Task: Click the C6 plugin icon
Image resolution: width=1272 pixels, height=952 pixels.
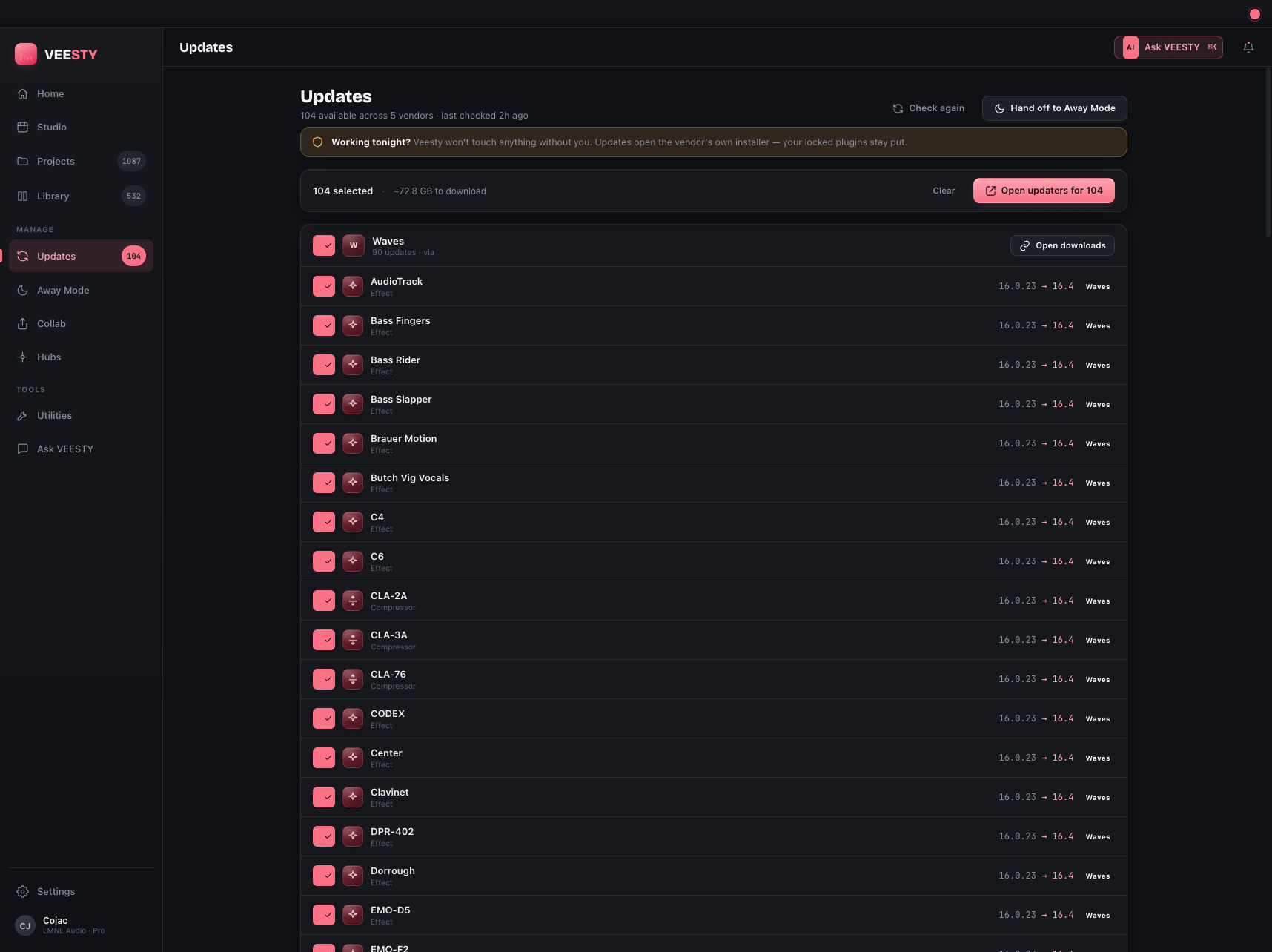Action: [353, 561]
